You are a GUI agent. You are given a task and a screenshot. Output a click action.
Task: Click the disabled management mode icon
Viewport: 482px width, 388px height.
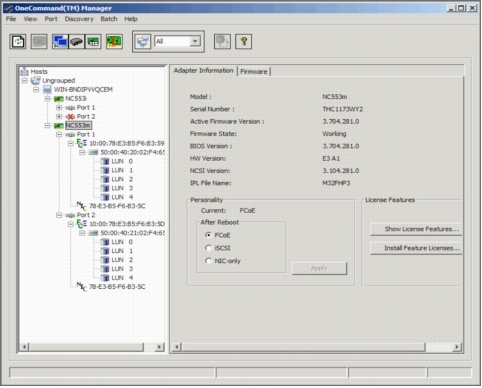point(222,42)
